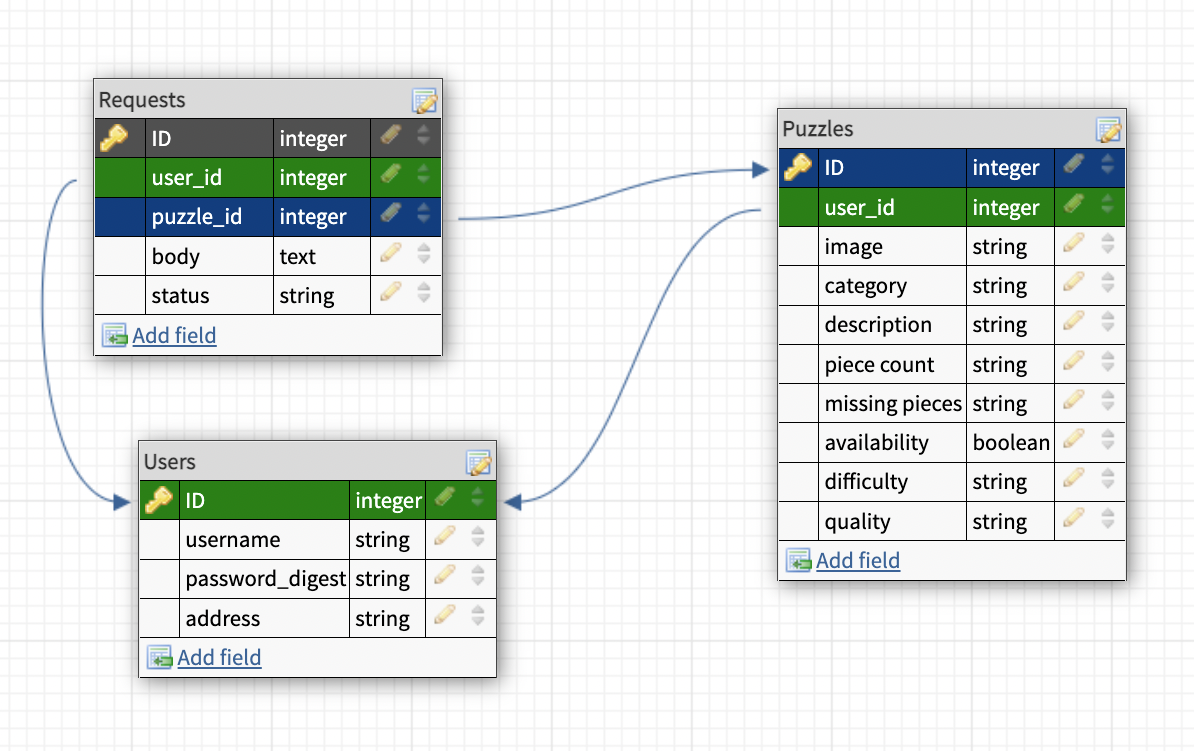Click the text type of body field

click(298, 257)
